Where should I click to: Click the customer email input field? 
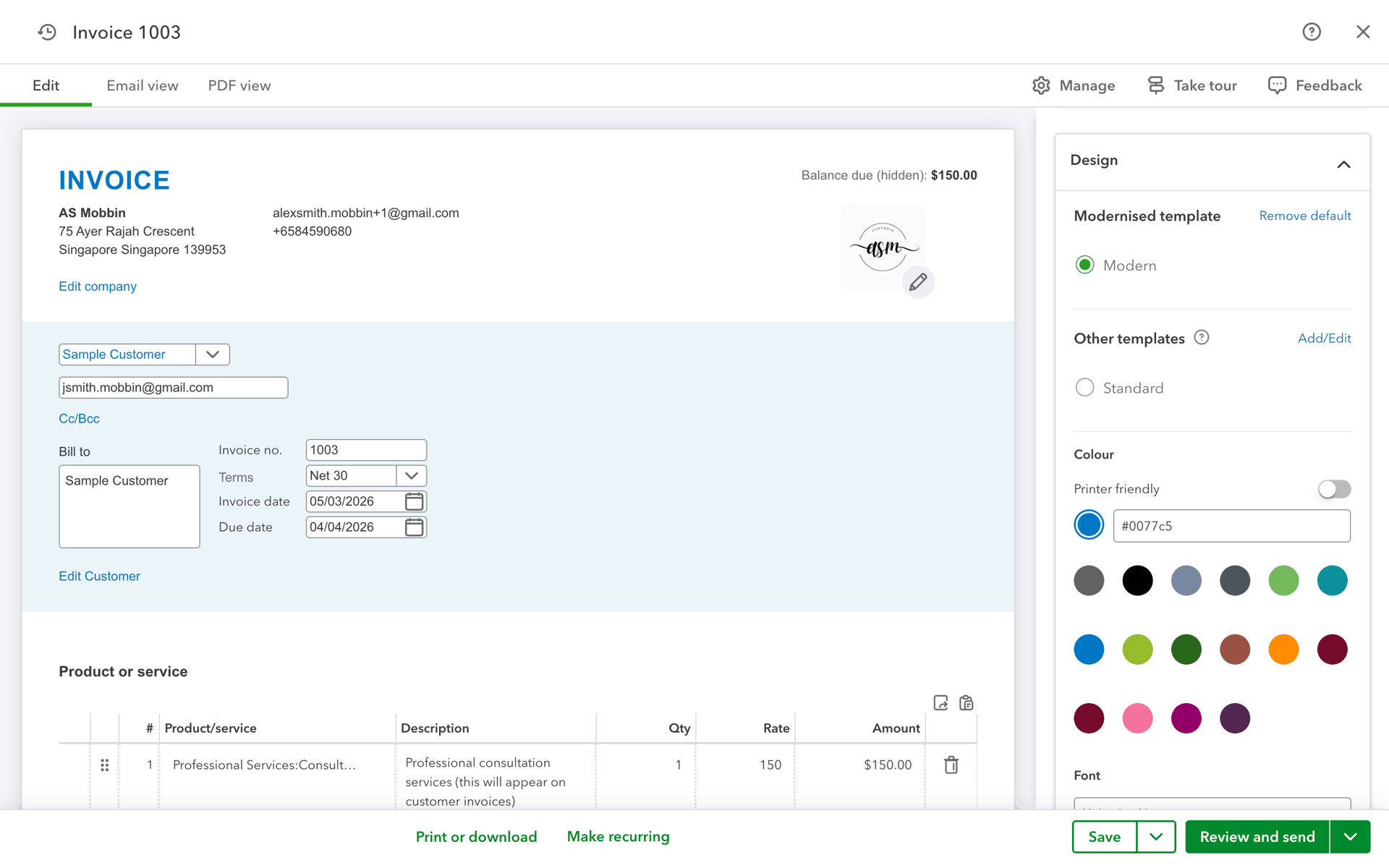174,388
